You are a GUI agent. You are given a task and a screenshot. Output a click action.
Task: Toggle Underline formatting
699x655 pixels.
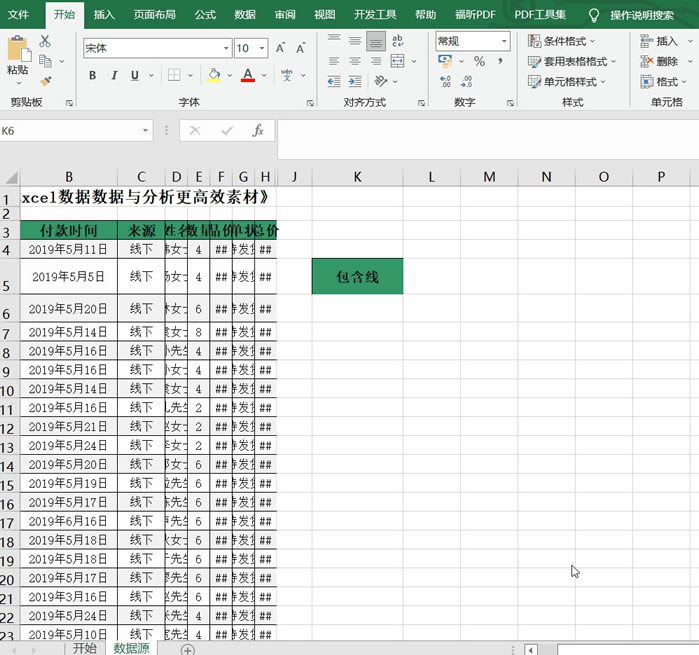click(135, 76)
